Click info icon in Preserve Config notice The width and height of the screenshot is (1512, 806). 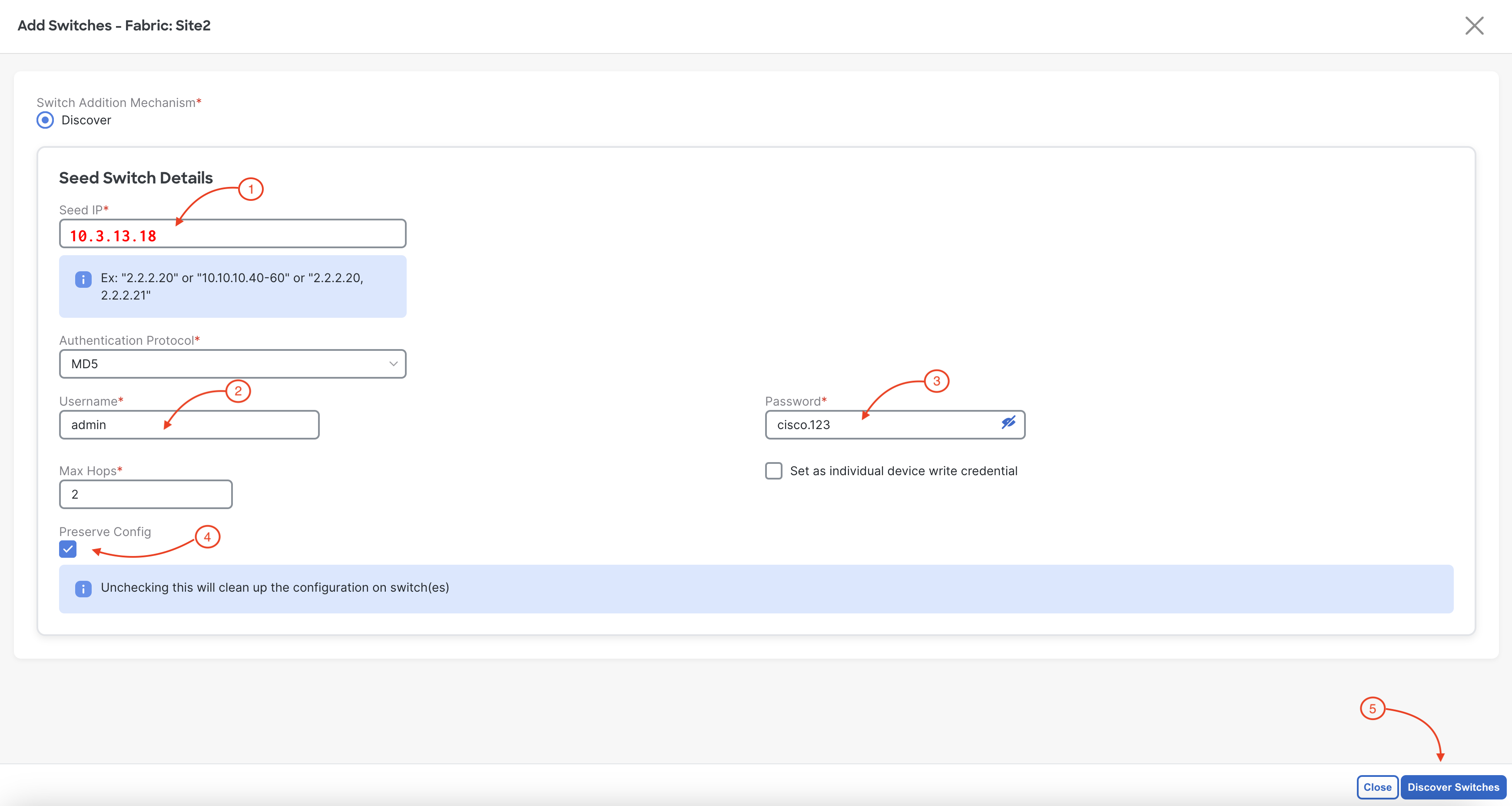pos(83,589)
